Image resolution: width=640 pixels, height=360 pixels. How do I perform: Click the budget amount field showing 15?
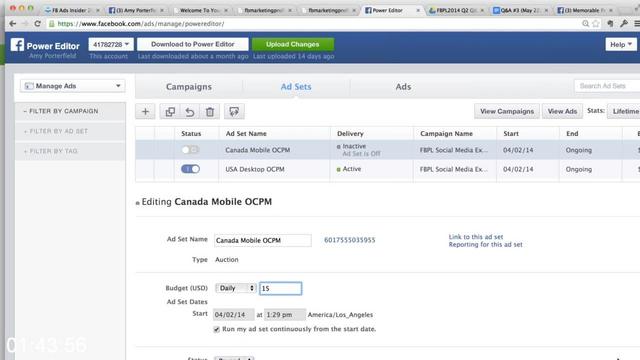[281, 288]
